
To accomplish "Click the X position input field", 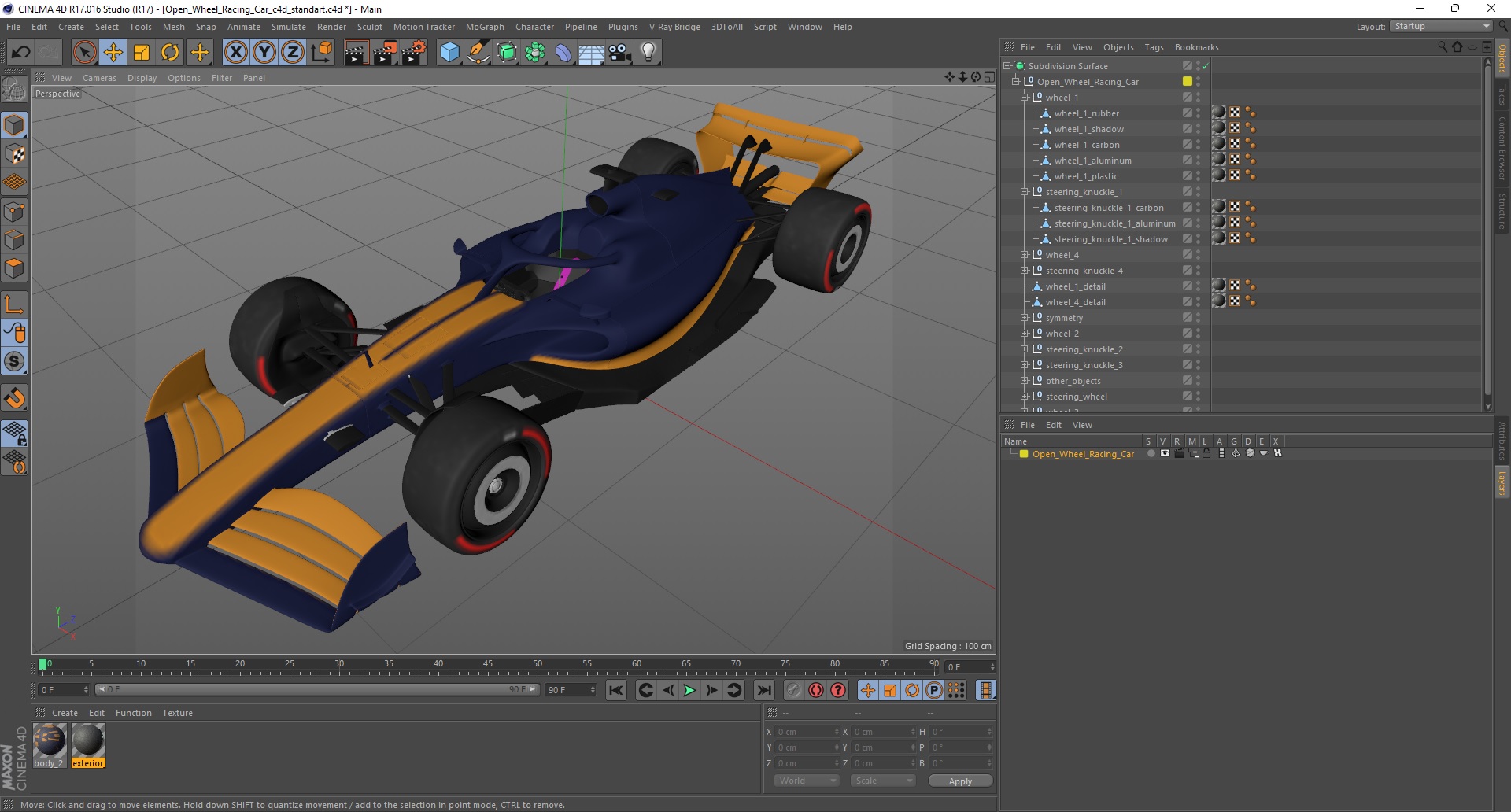I will point(806,732).
